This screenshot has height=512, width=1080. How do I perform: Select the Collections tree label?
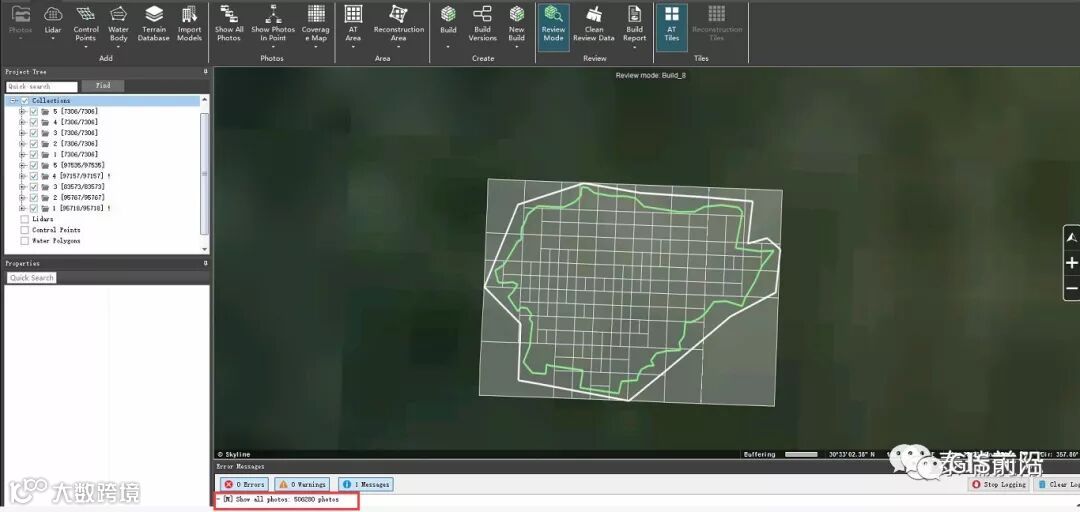pos(51,101)
